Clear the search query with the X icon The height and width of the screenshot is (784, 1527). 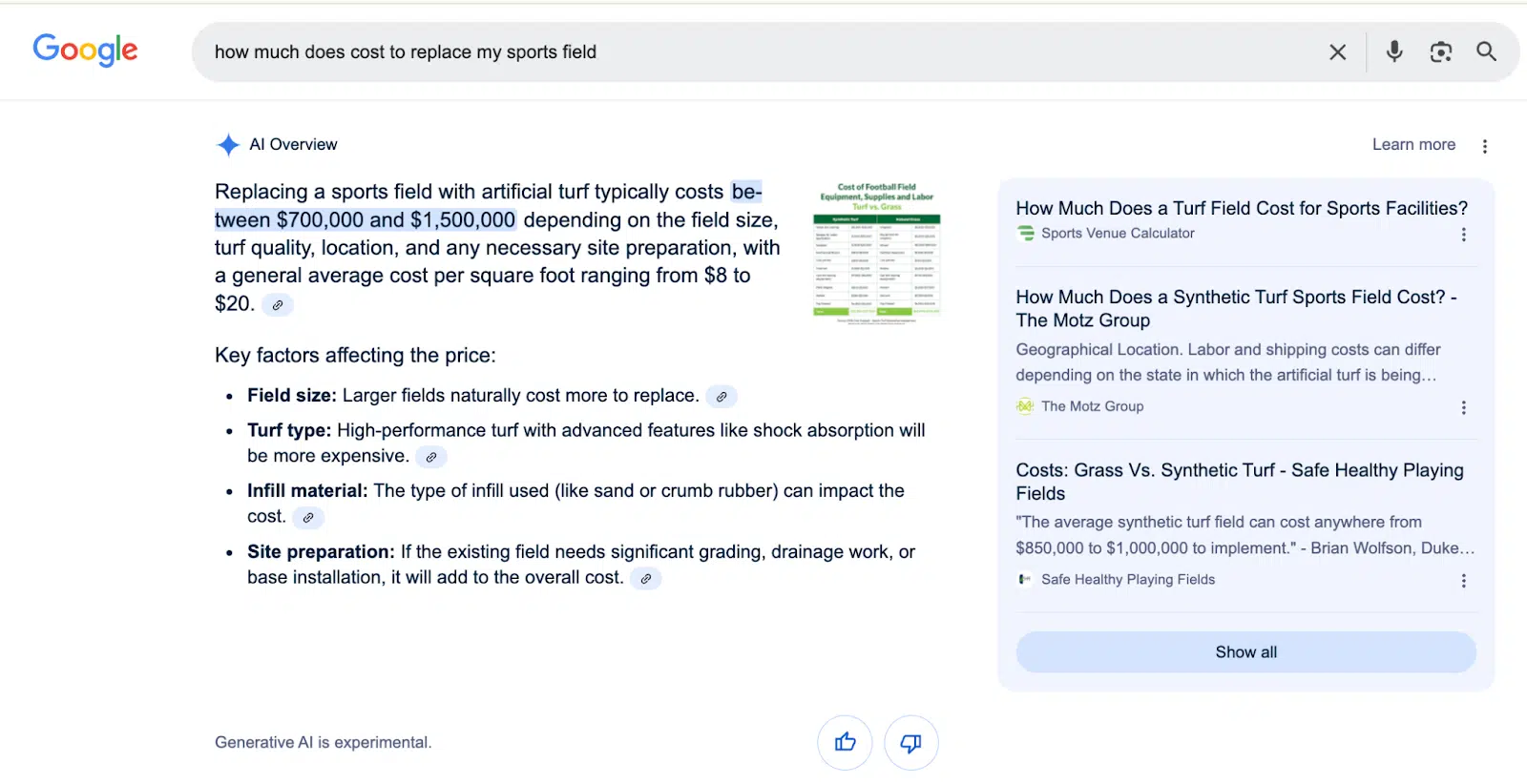pos(1338,52)
